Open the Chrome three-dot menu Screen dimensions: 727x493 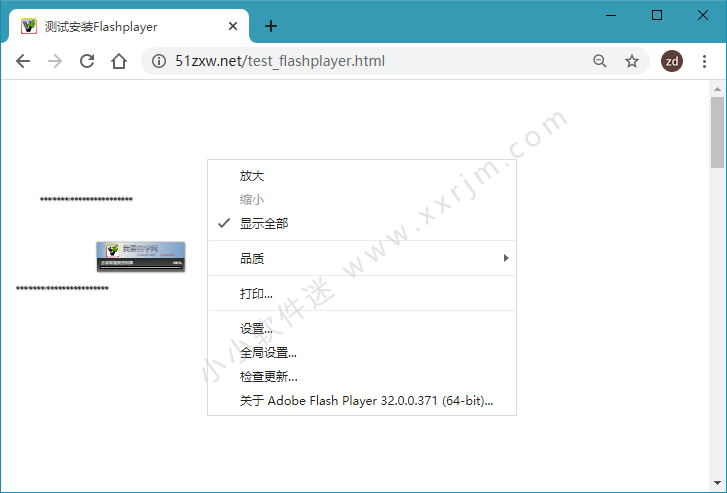tap(704, 61)
